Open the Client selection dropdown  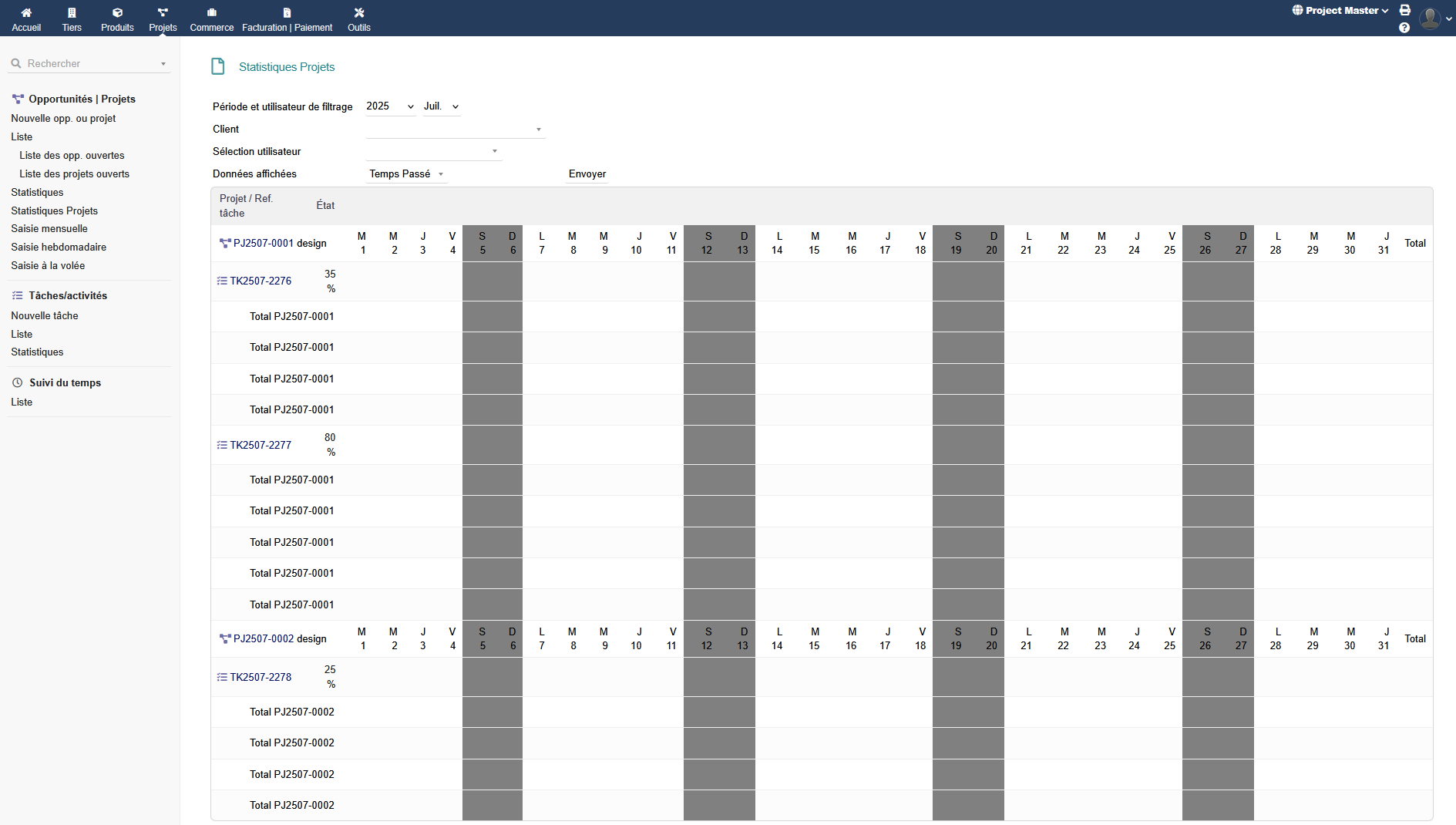tap(455, 130)
